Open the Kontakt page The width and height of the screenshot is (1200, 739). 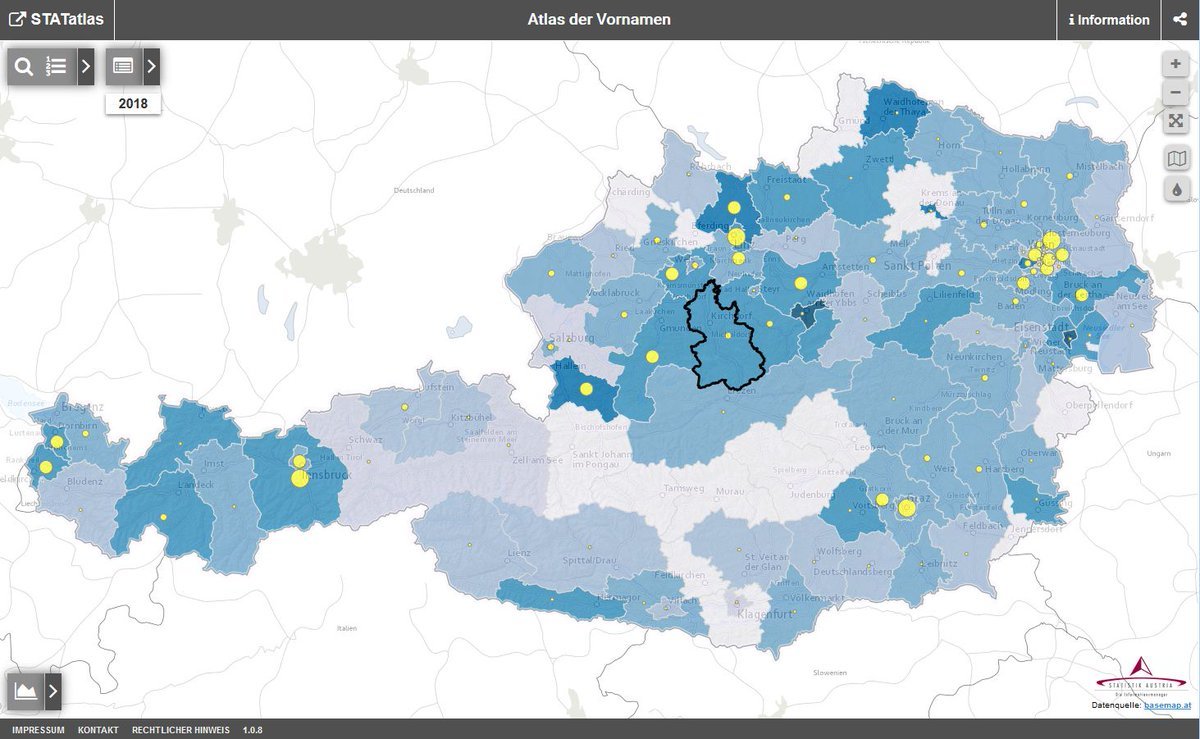(98, 730)
